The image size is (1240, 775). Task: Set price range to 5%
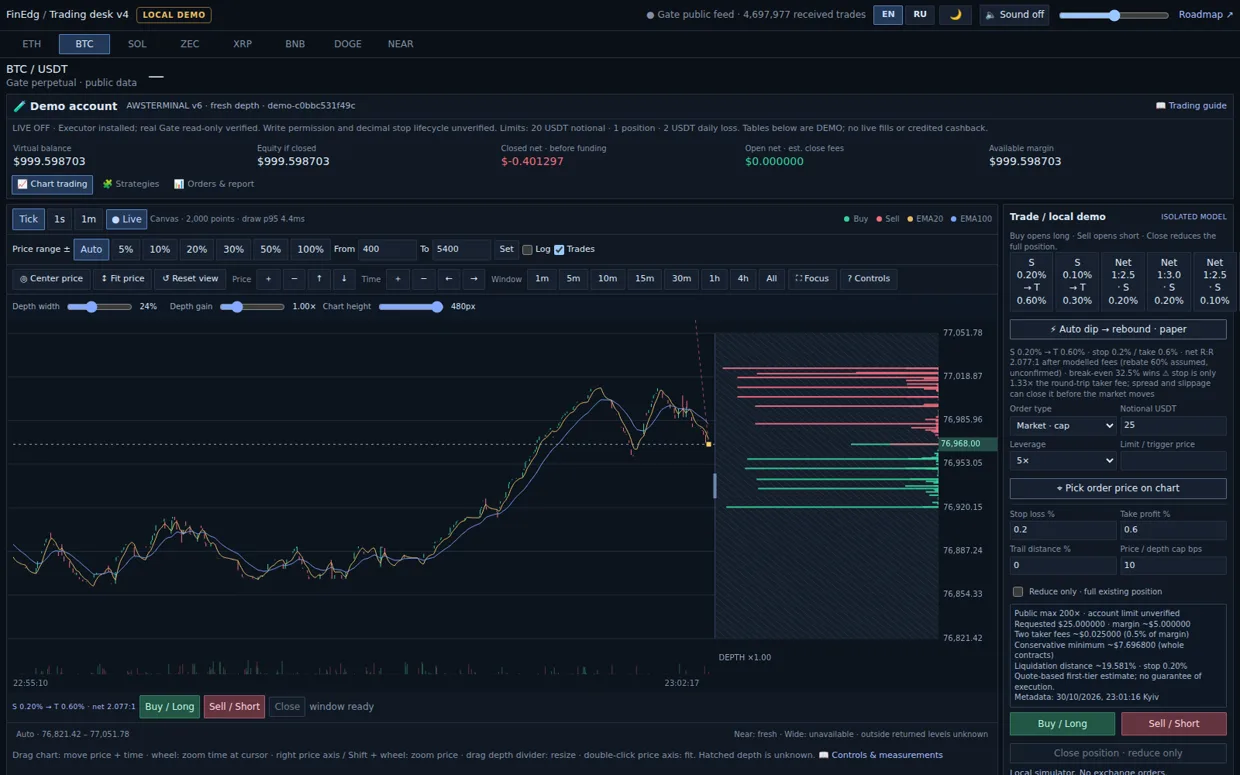(126, 250)
